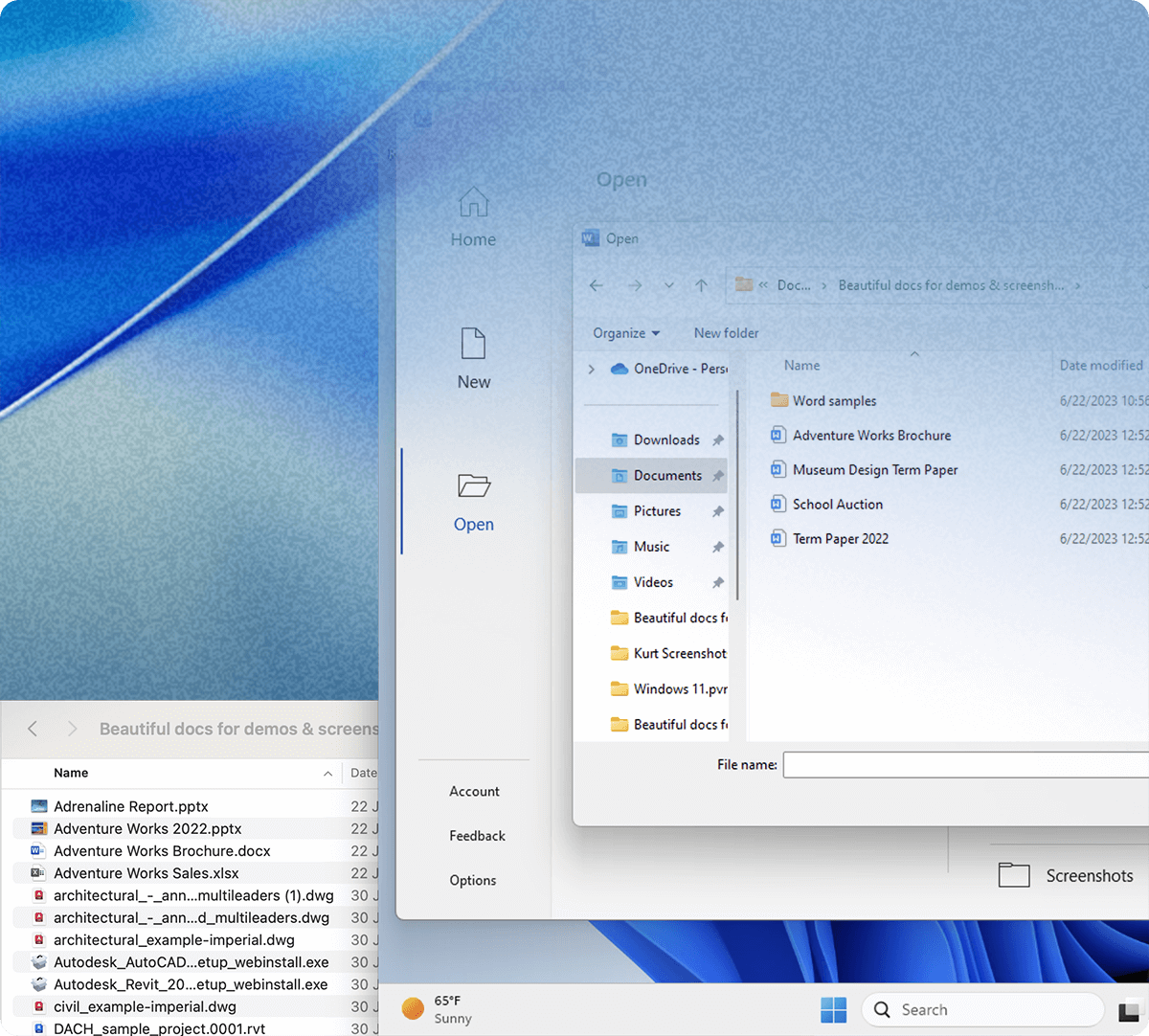The height and width of the screenshot is (1036, 1149).
Task: Click the Open folder icon in sidebar
Action: point(473,486)
